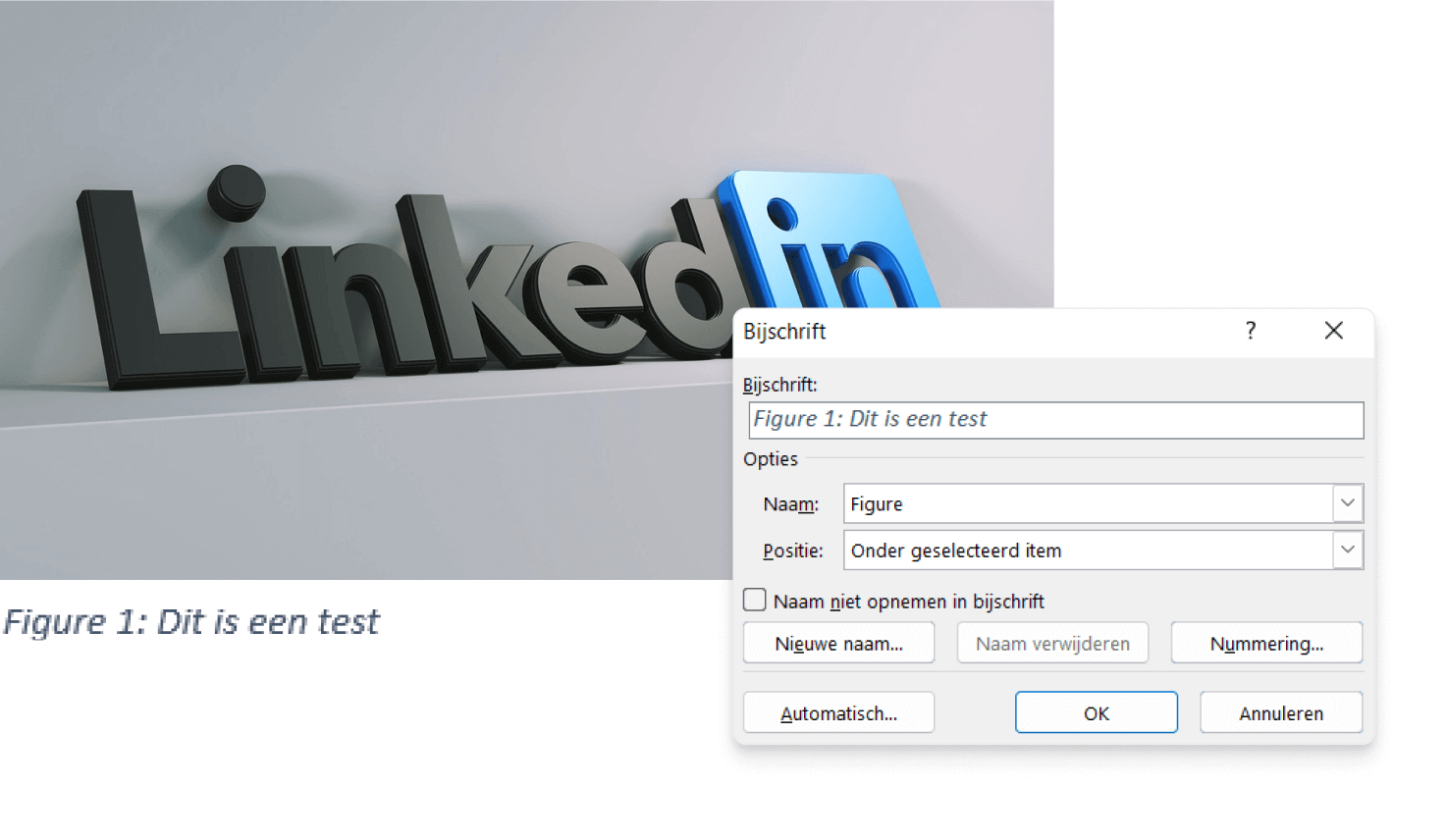This screenshot has width=1447, height=840.
Task: Confirm with the OK button
Action: [x=1097, y=713]
